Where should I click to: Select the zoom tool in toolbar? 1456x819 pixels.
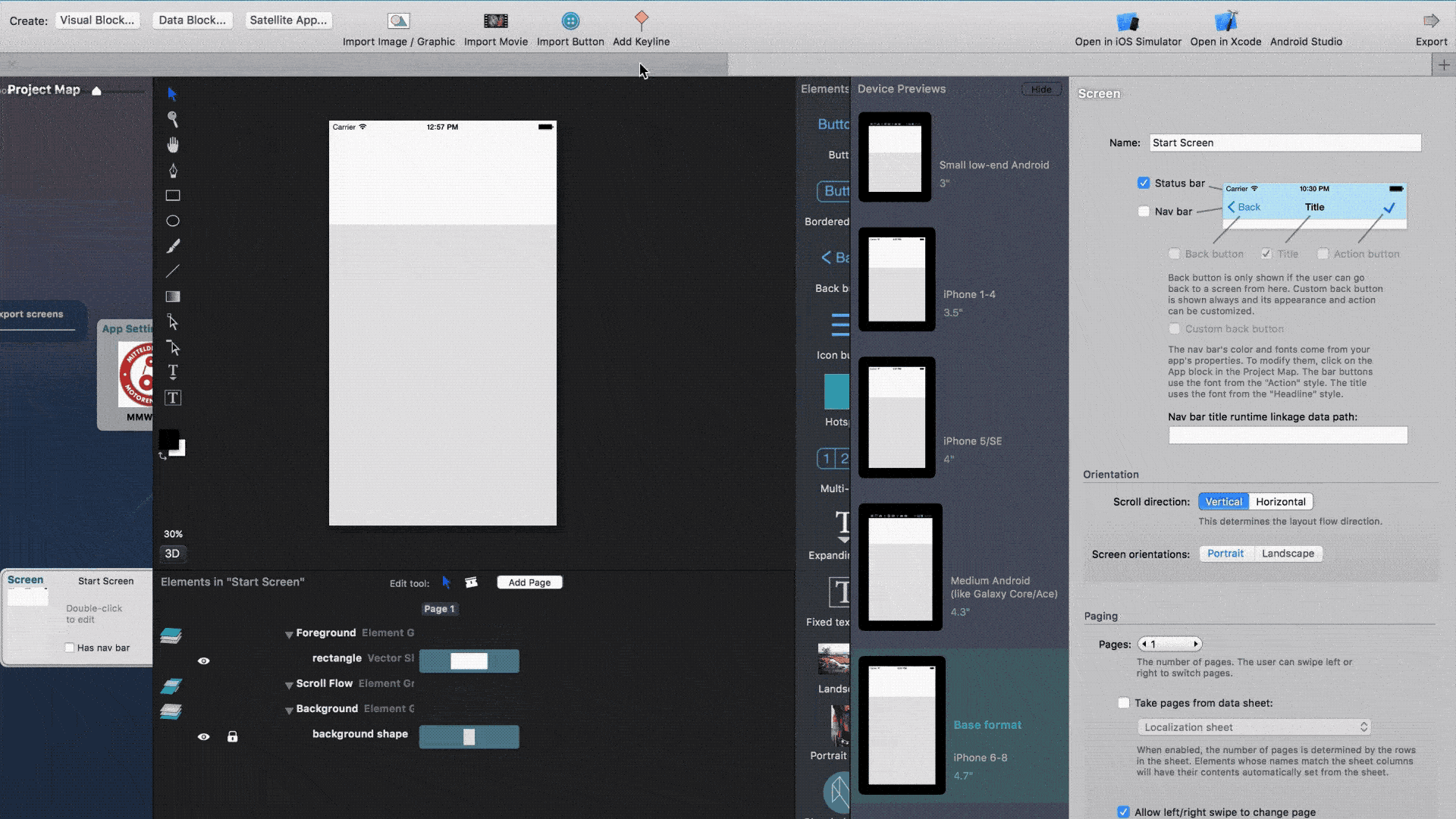coord(173,118)
